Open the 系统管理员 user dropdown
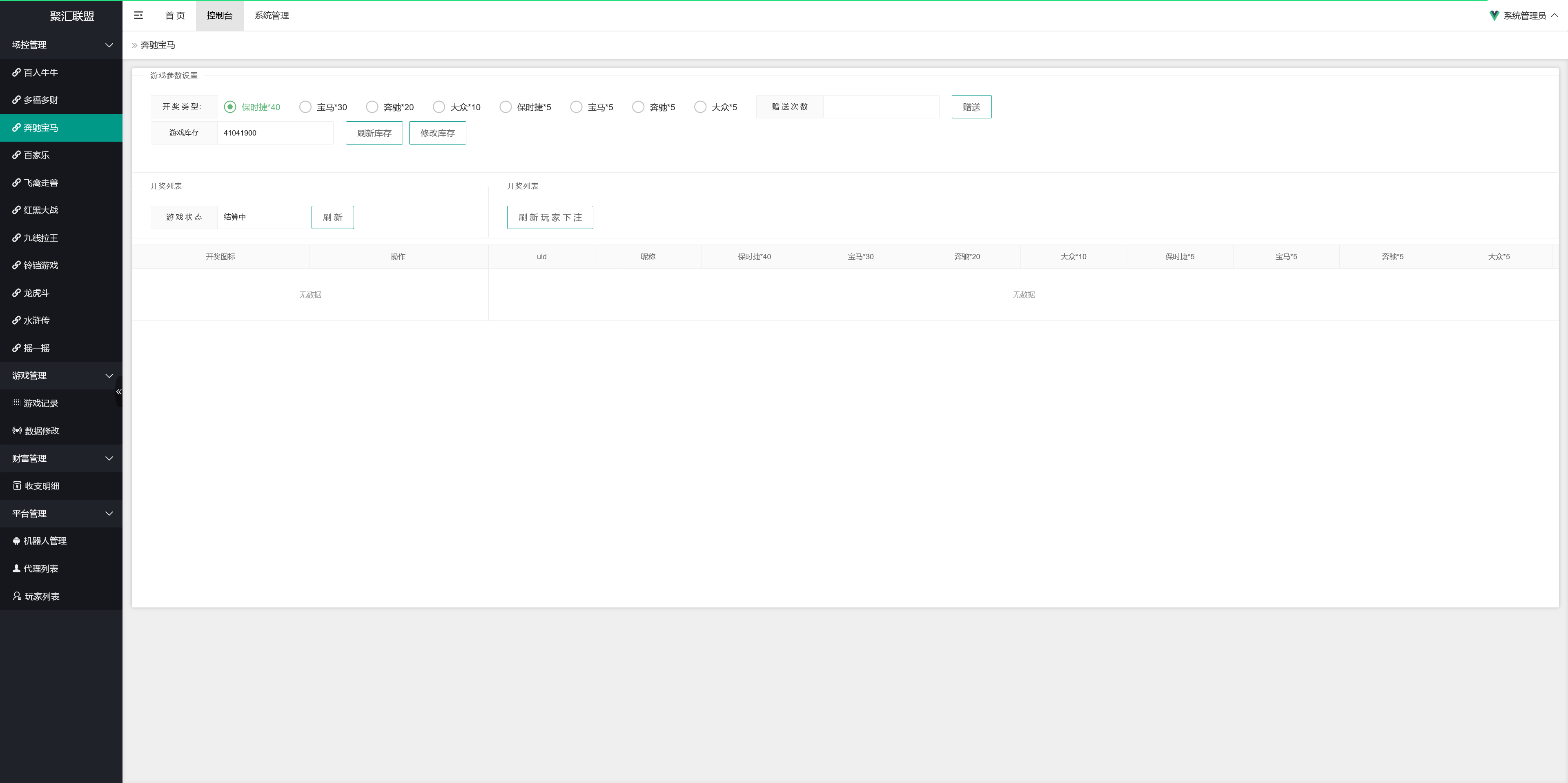The height and width of the screenshot is (783, 1568). click(1524, 16)
